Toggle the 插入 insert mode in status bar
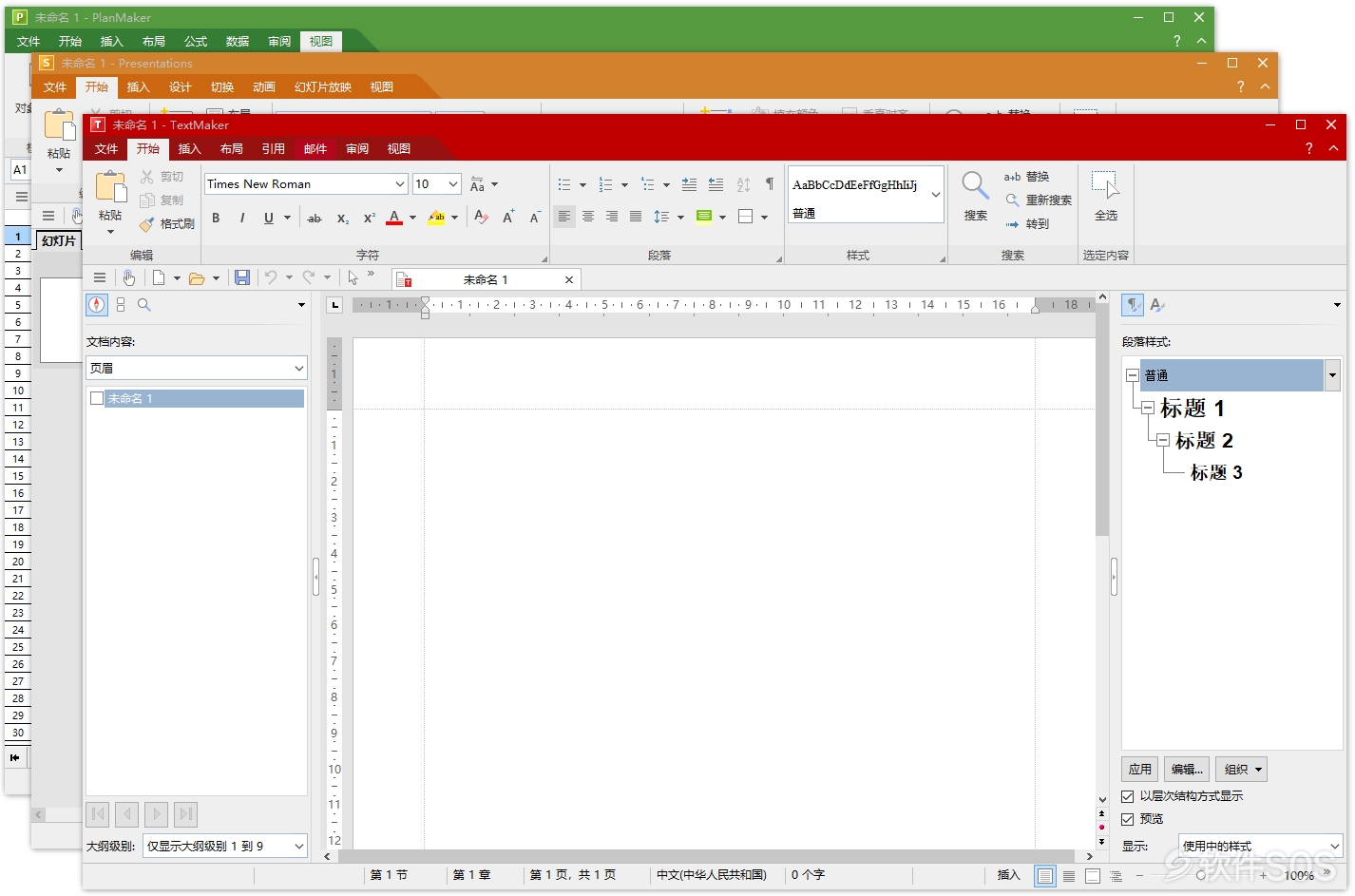This screenshot has width=1355, height=896. pyautogui.click(x=1008, y=875)
